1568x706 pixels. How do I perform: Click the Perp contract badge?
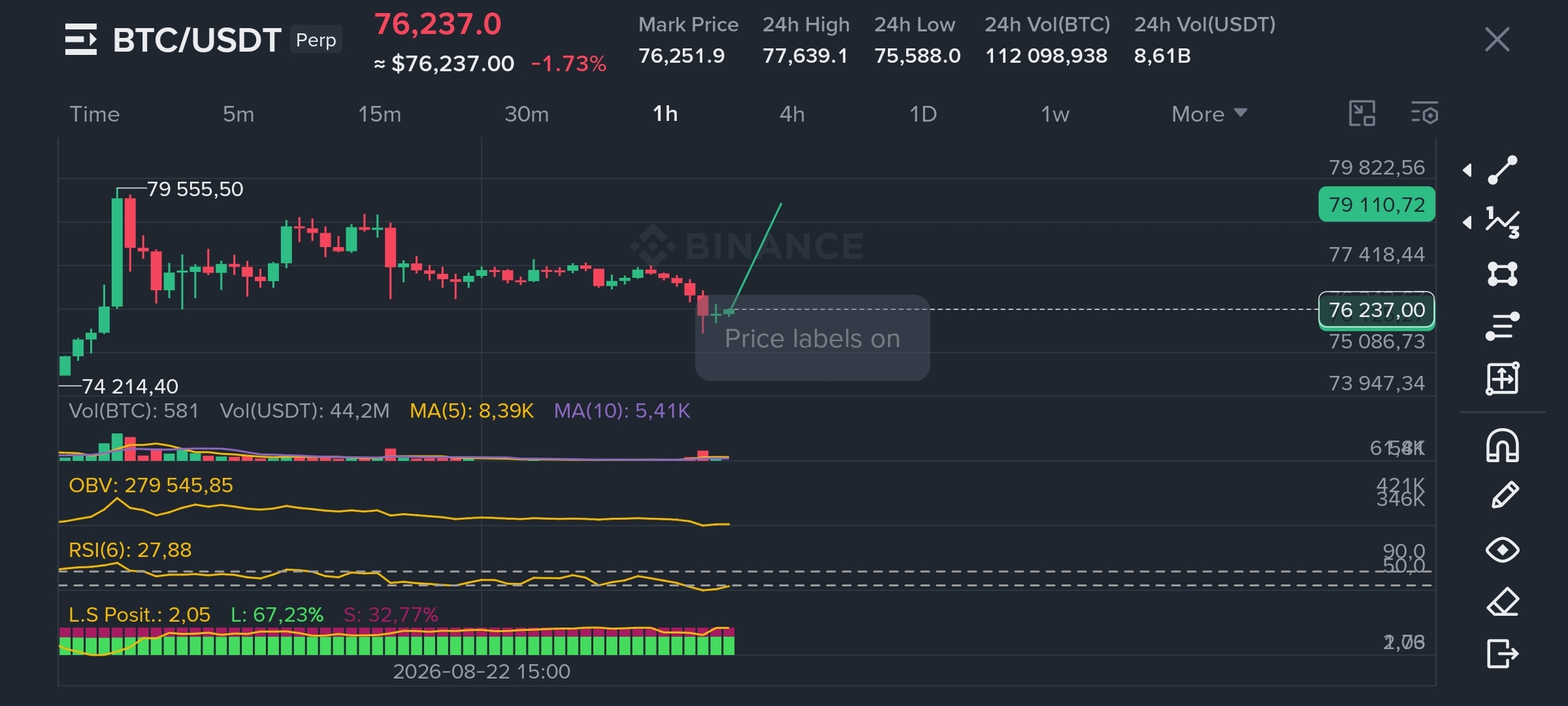(x=316, y=40)
